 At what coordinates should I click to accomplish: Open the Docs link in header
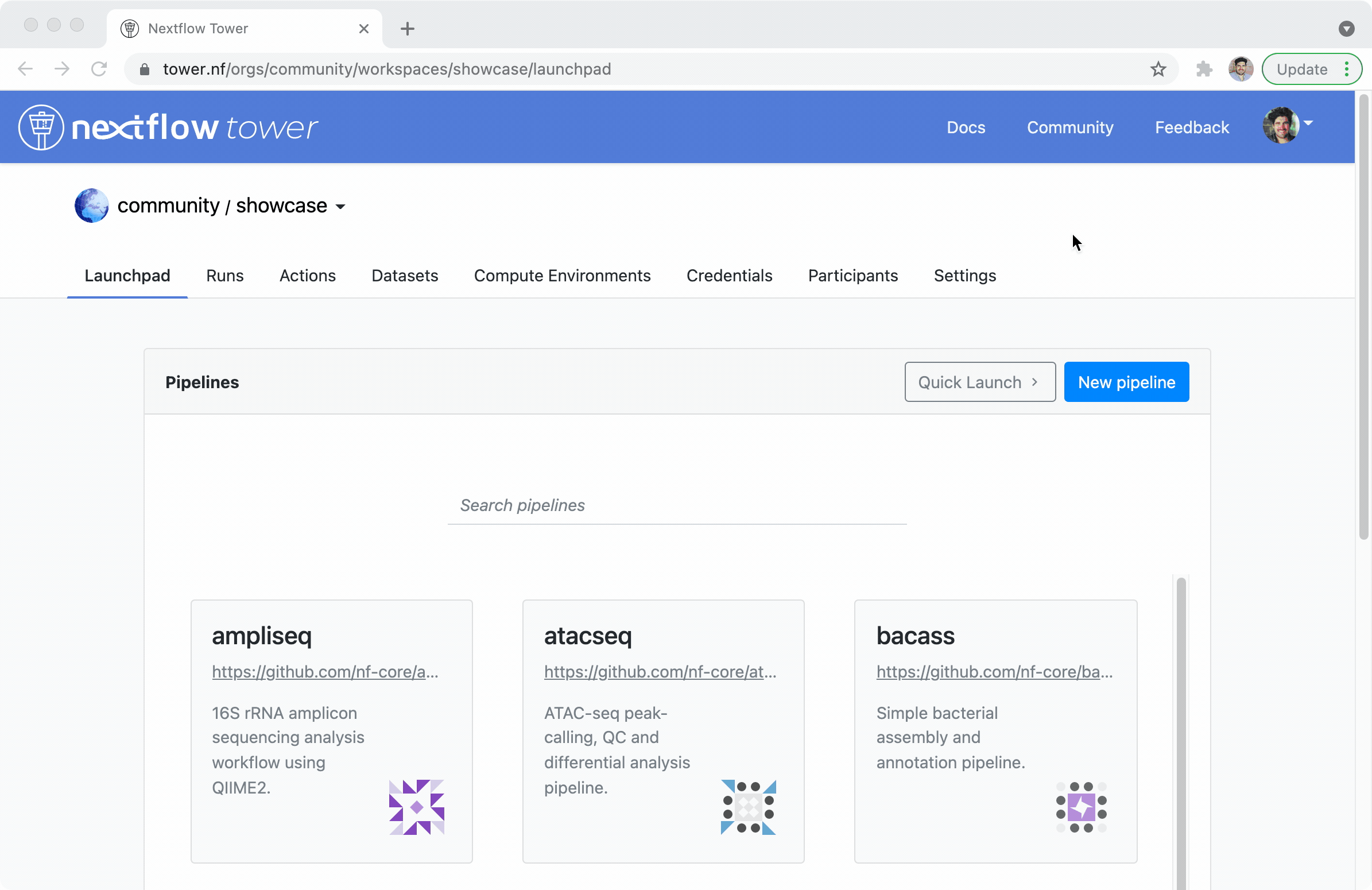point(966,127)
